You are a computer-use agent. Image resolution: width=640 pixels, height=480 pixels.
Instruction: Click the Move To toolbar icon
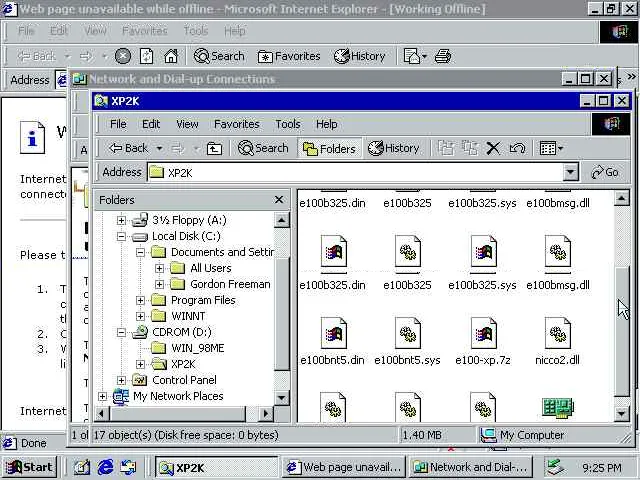(446, 148)
